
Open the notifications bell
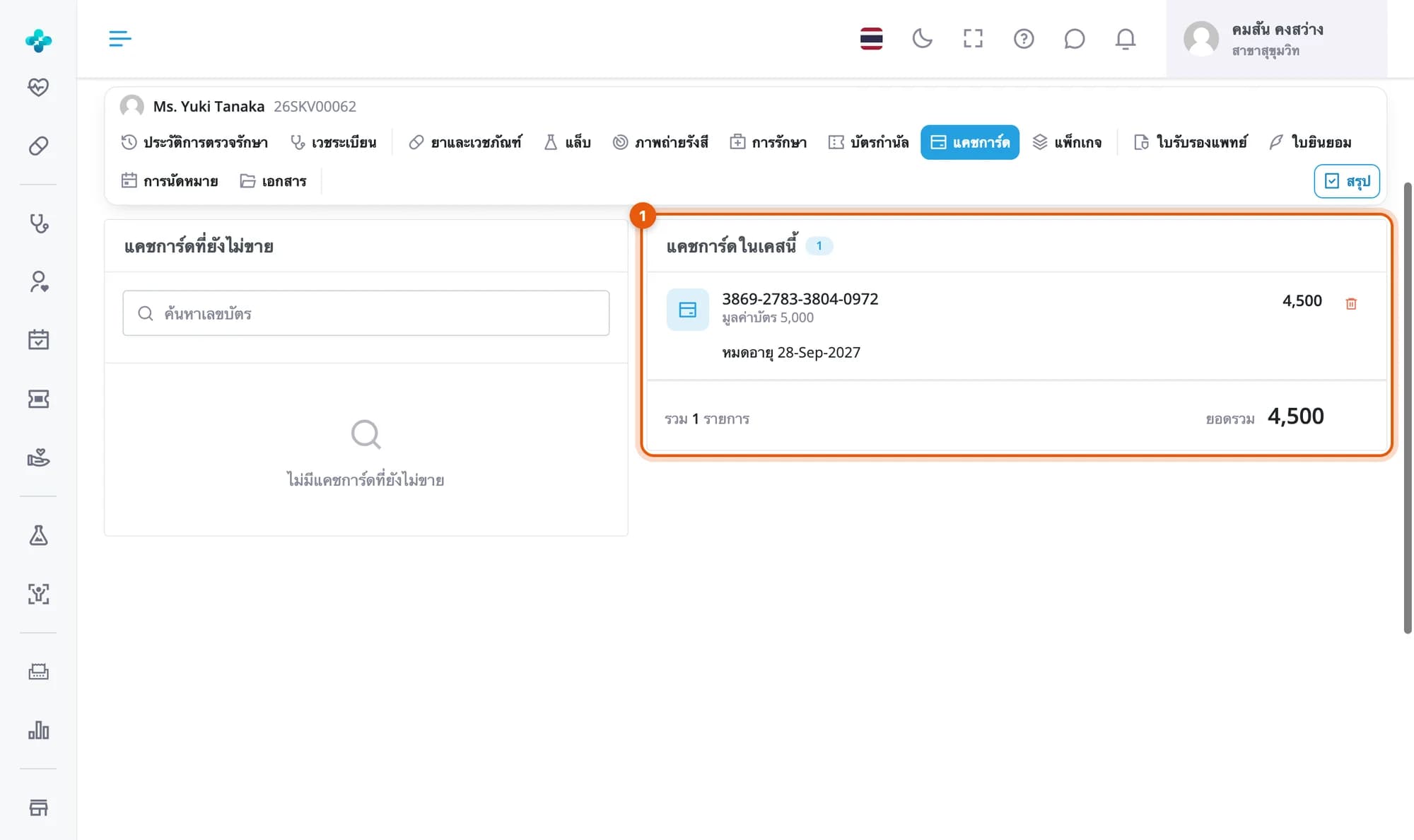click(x=1125, y=38)
